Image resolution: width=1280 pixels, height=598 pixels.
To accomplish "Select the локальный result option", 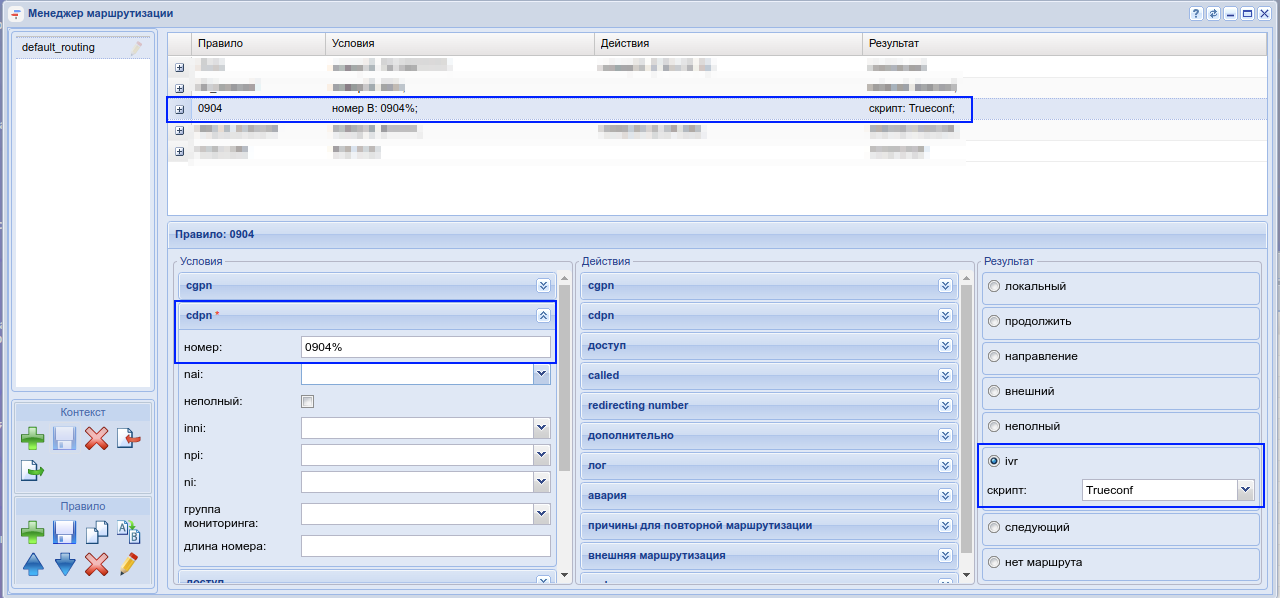I will pos(994,286).
